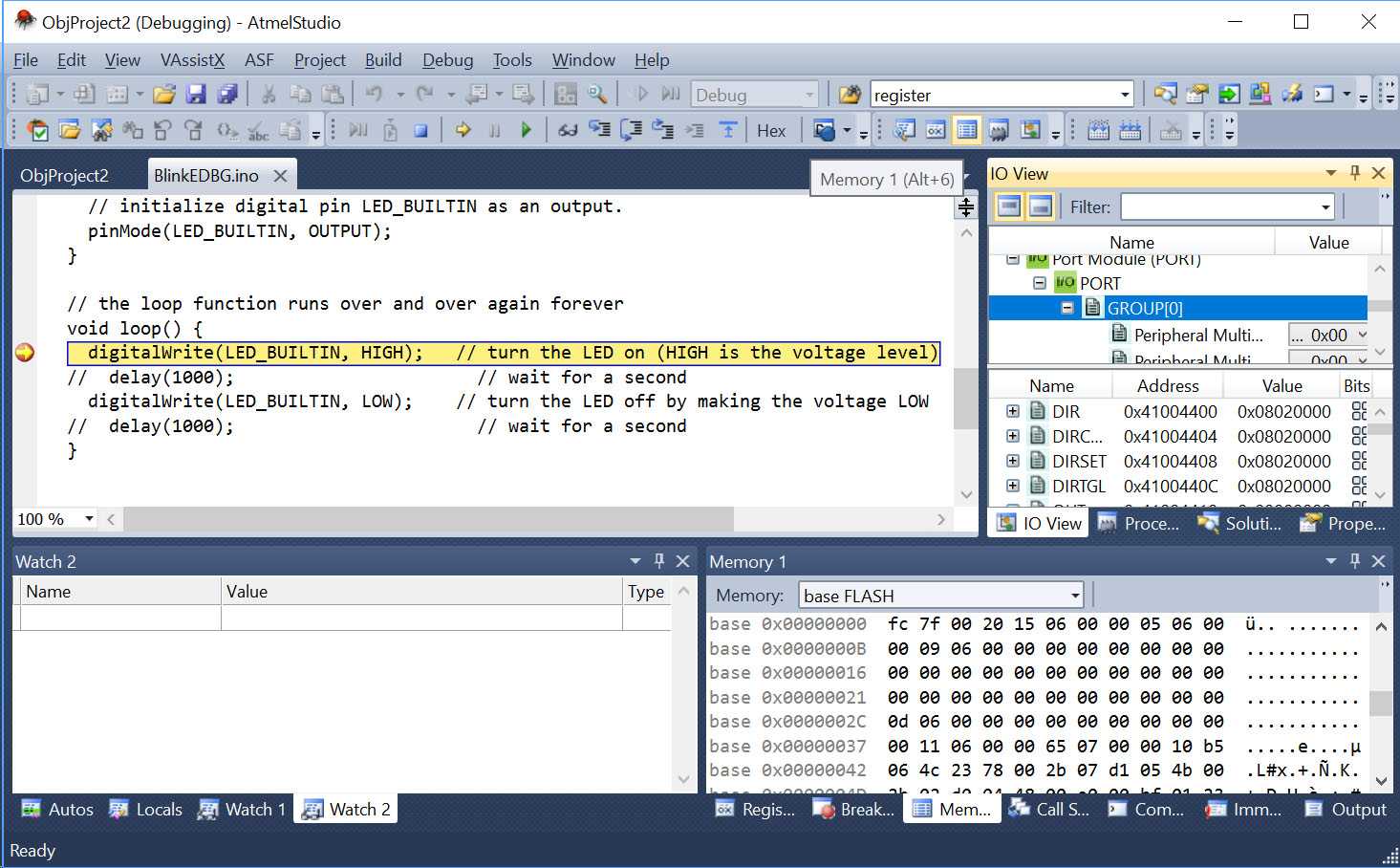Close the BlinkEDBG.ino tab
This screenshot has width=1400, height=868.
tap(280, 176)
